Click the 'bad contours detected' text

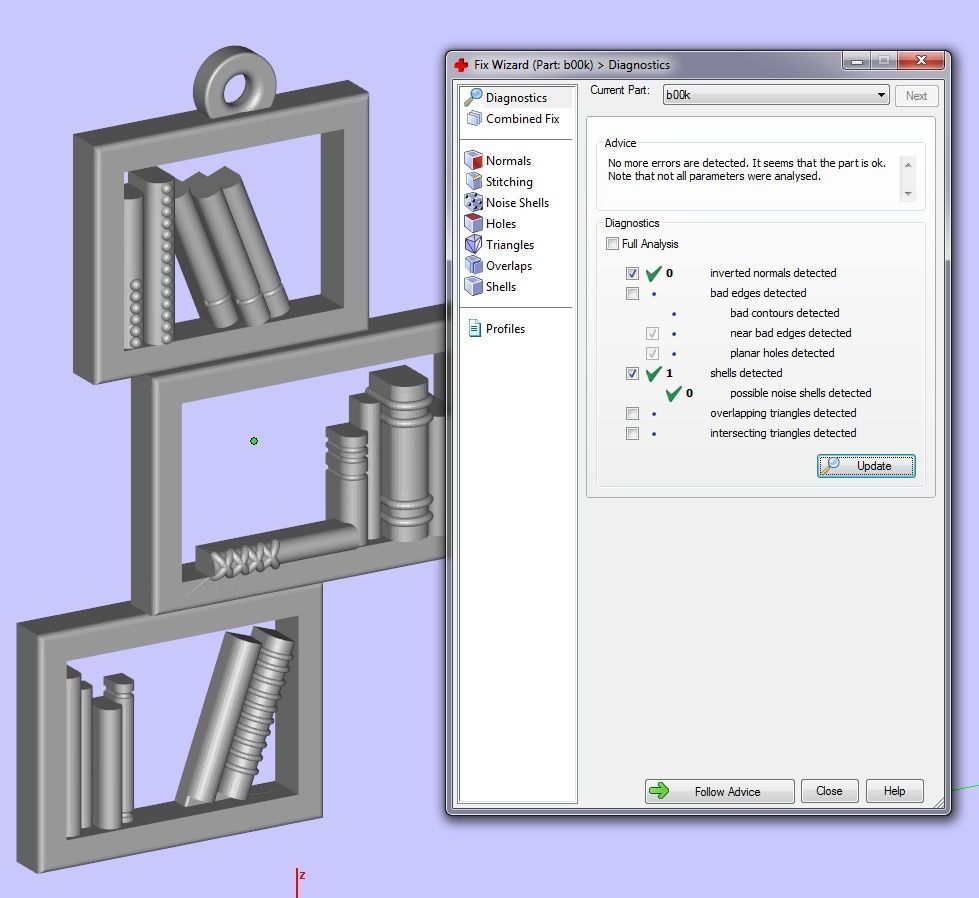click(784, 313)
